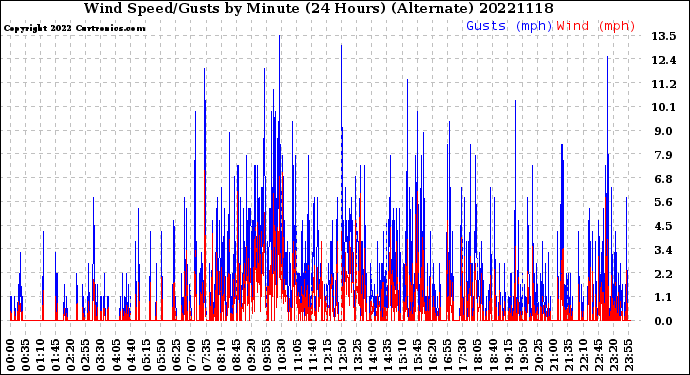The width and height of the screenshot is (690, 375).
Task: Click the 08:45 time label
Action: [x=237, y=355]
